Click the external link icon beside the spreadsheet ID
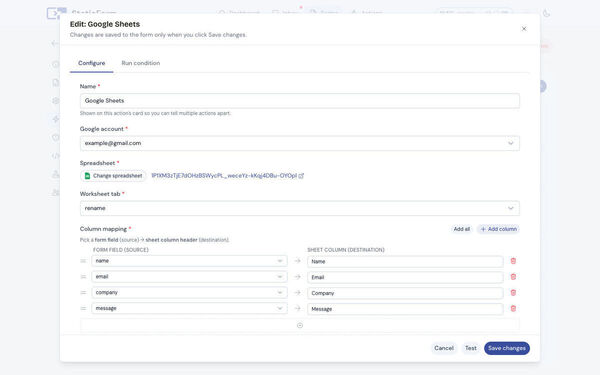The height and width of the screenshot is (375, 600). (301, 176)
